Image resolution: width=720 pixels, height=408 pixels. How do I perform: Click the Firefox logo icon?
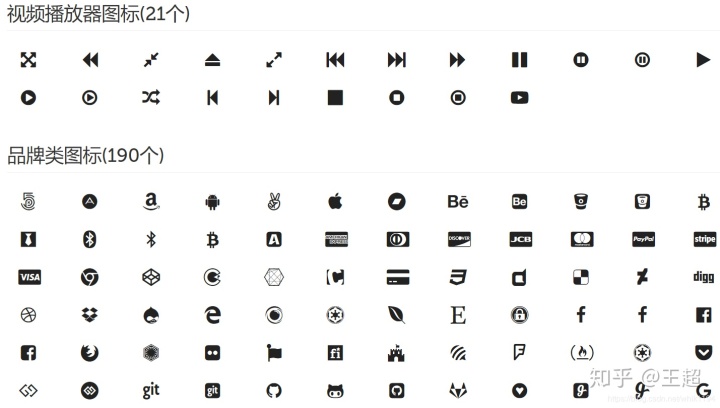90,352
